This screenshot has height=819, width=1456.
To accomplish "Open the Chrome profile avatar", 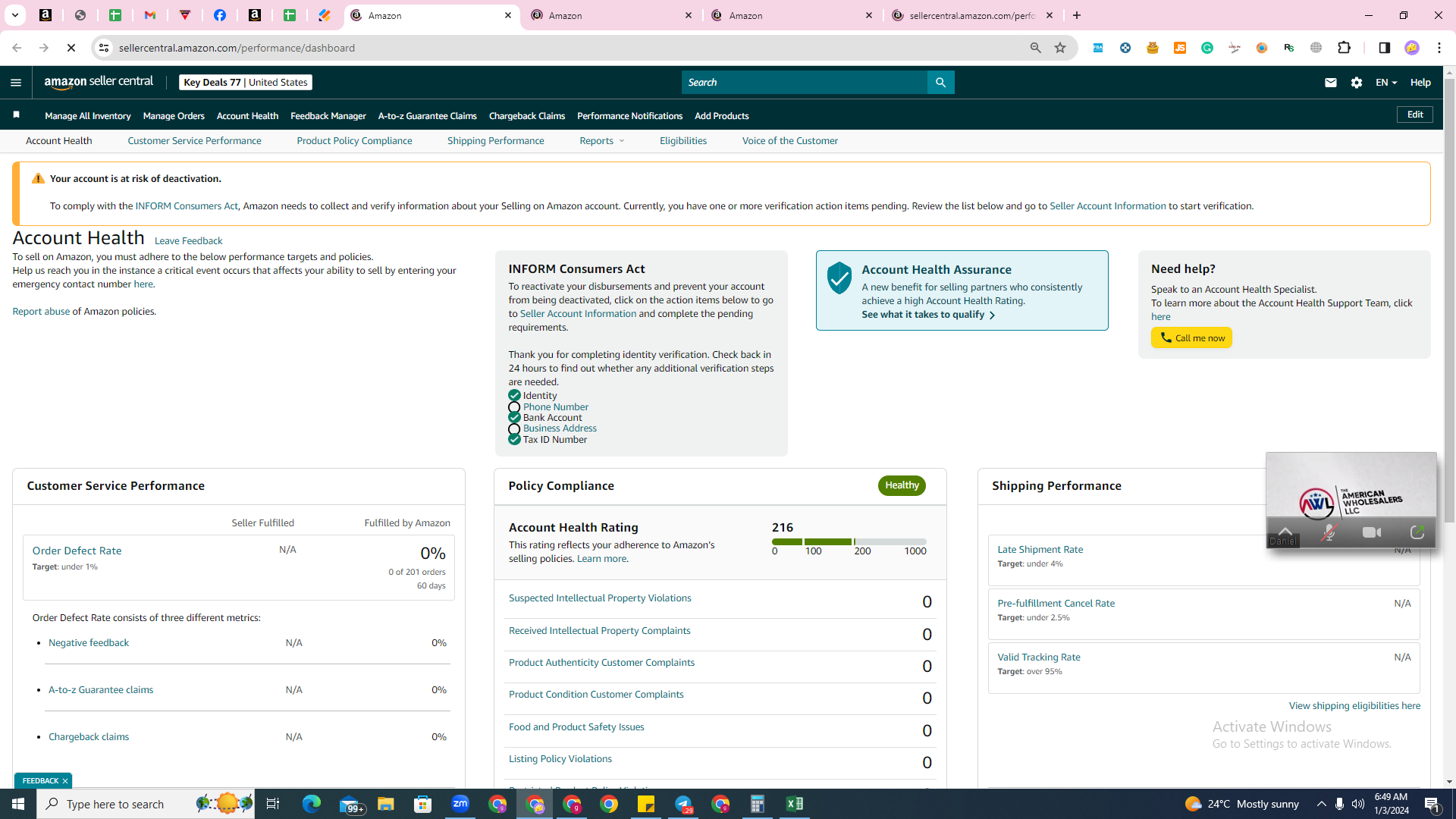I will 1411,48.
